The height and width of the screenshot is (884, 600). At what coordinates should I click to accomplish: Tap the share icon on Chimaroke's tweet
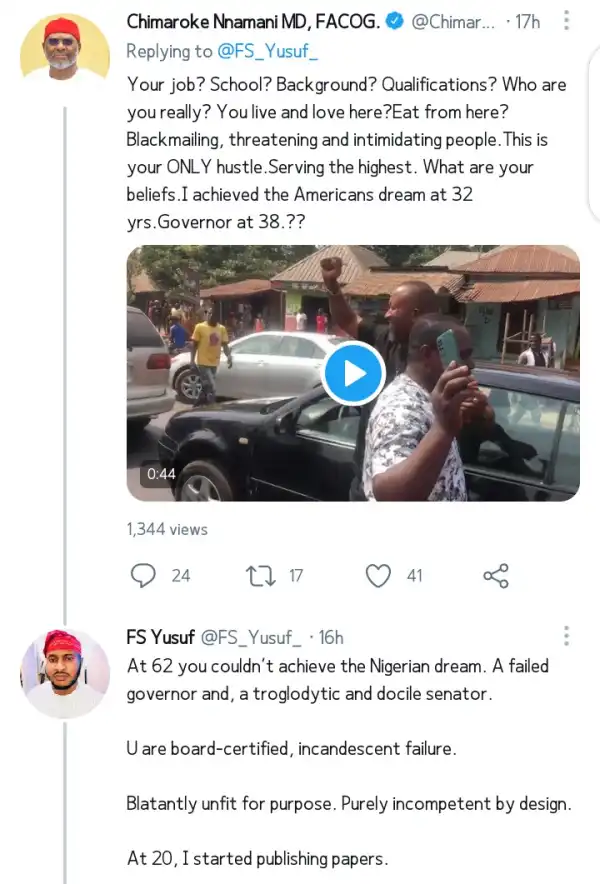[496, 576]
